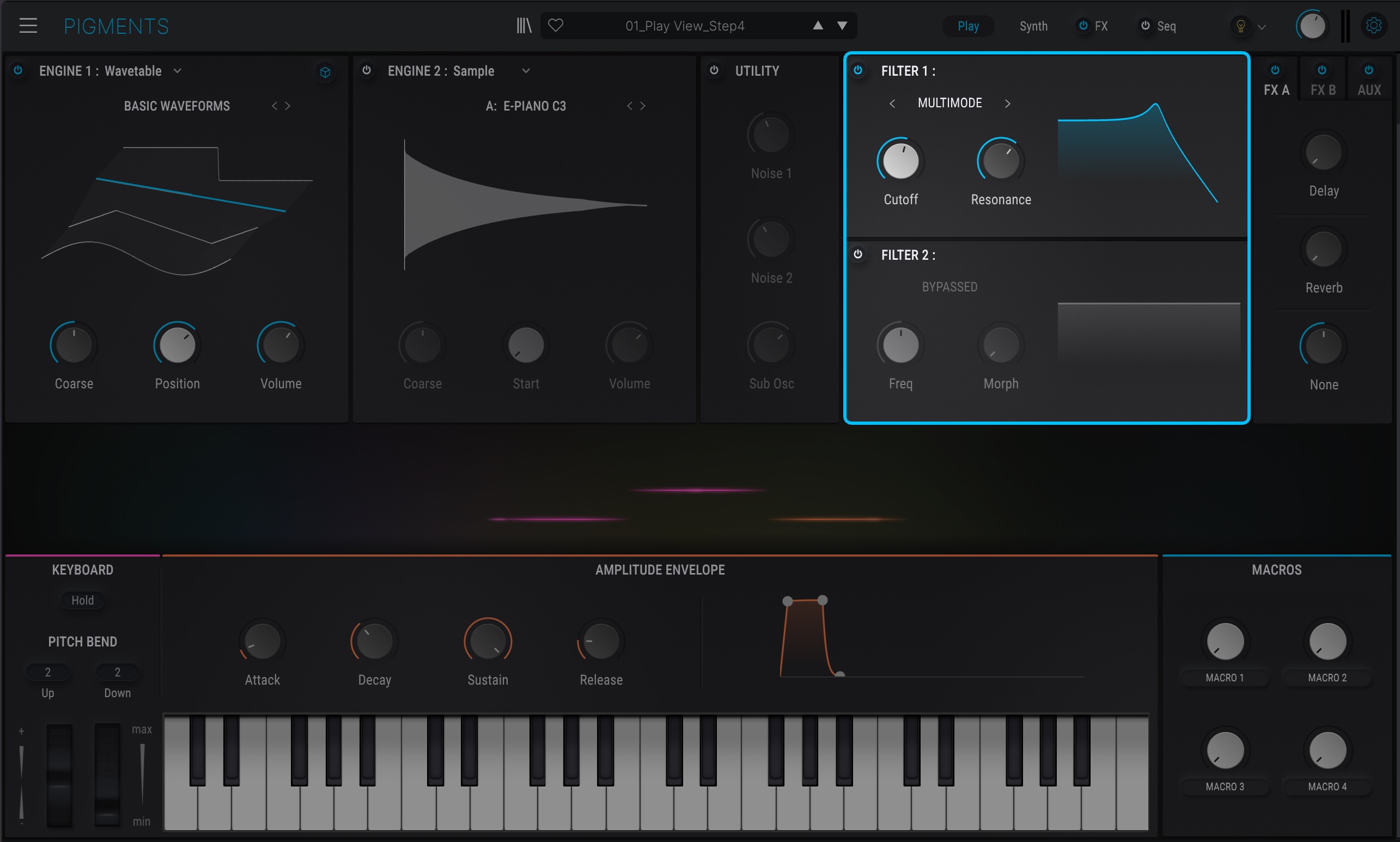Toggle Filter 1 power button
Image resolution: width=1400 pixels, height=842 pixels.
858,70
